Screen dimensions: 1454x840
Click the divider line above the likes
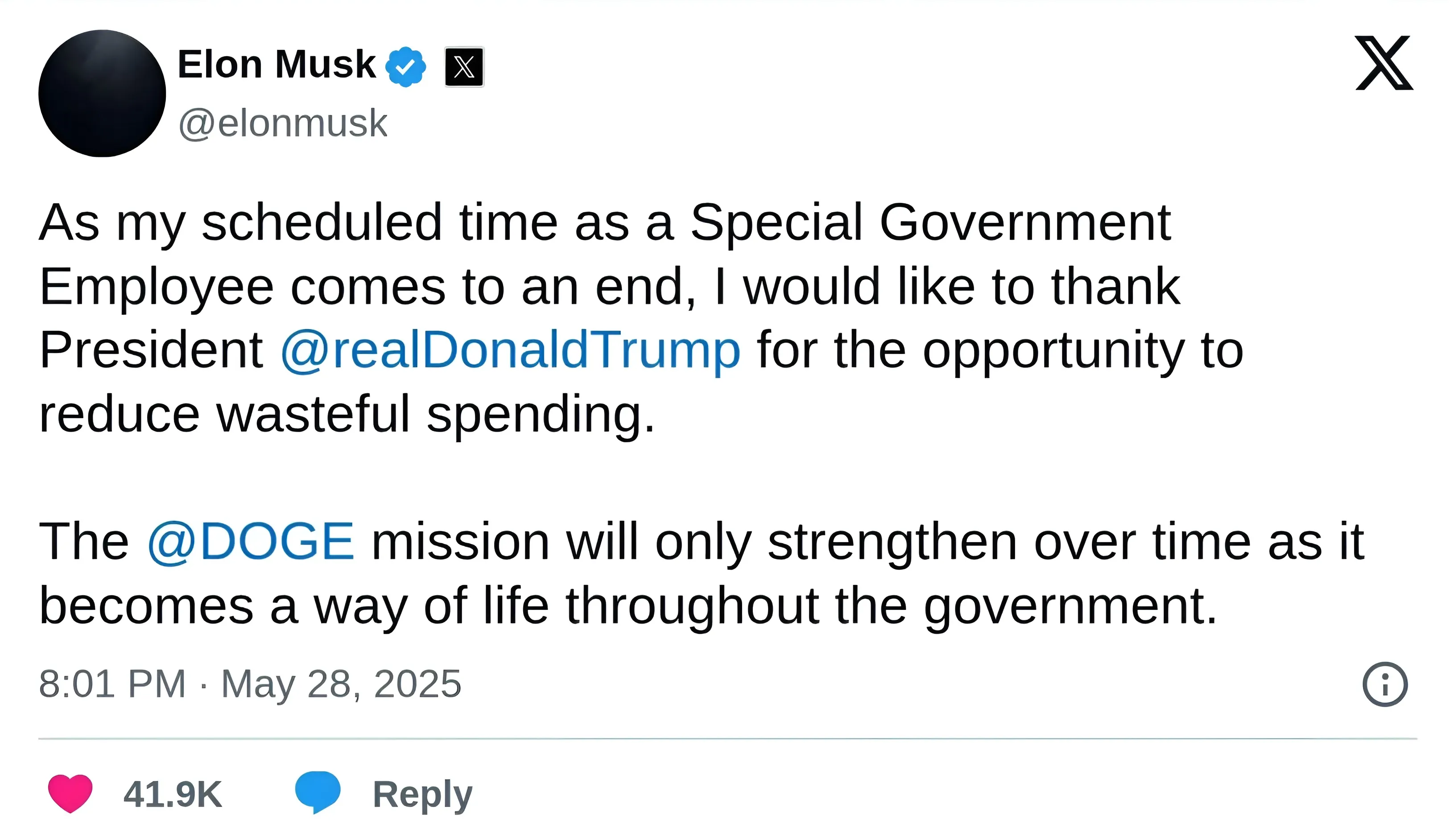point(727,738)
